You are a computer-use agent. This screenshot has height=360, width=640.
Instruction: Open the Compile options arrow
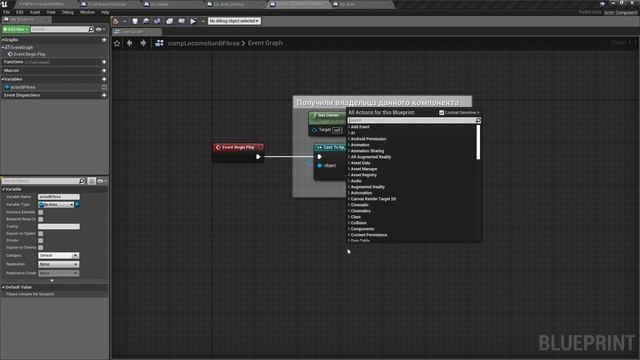coord(124,21)
